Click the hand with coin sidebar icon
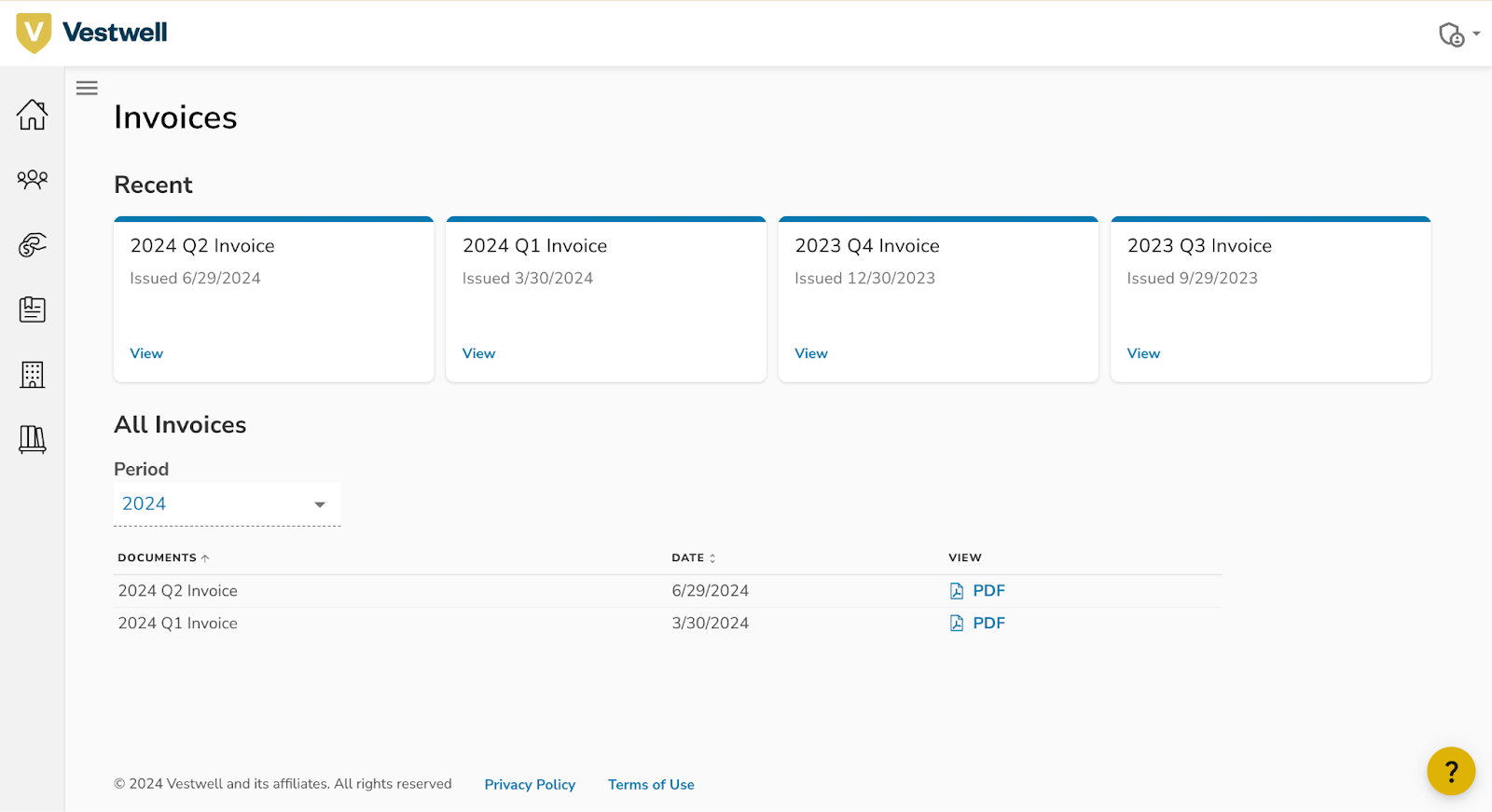Viewport: 1492px width, 812px height. [32, 244]
